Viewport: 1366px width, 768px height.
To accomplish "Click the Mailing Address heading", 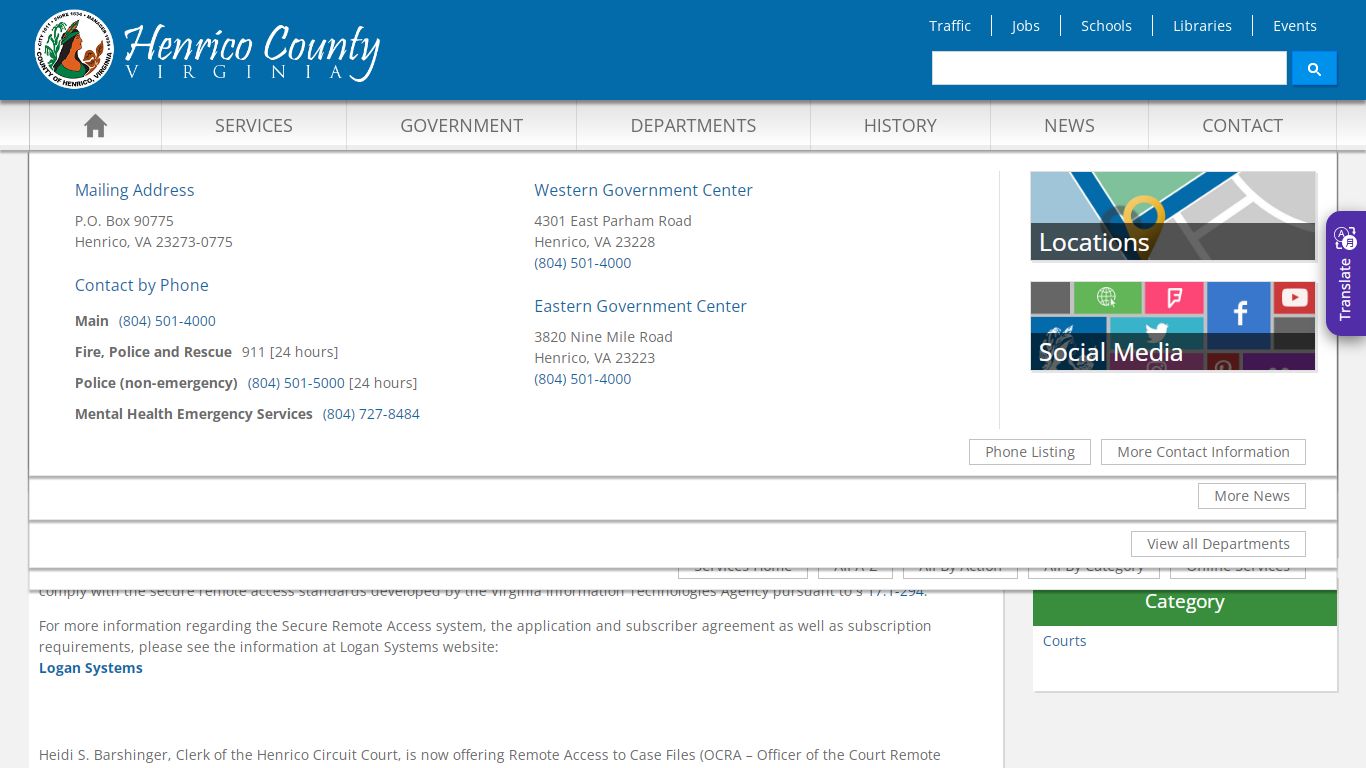I will click(135, 190).
